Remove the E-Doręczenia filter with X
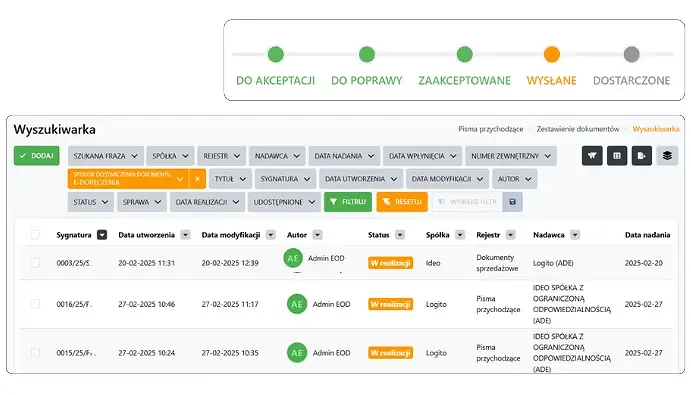This screenshot has height=395, width=691. (197, 179)
